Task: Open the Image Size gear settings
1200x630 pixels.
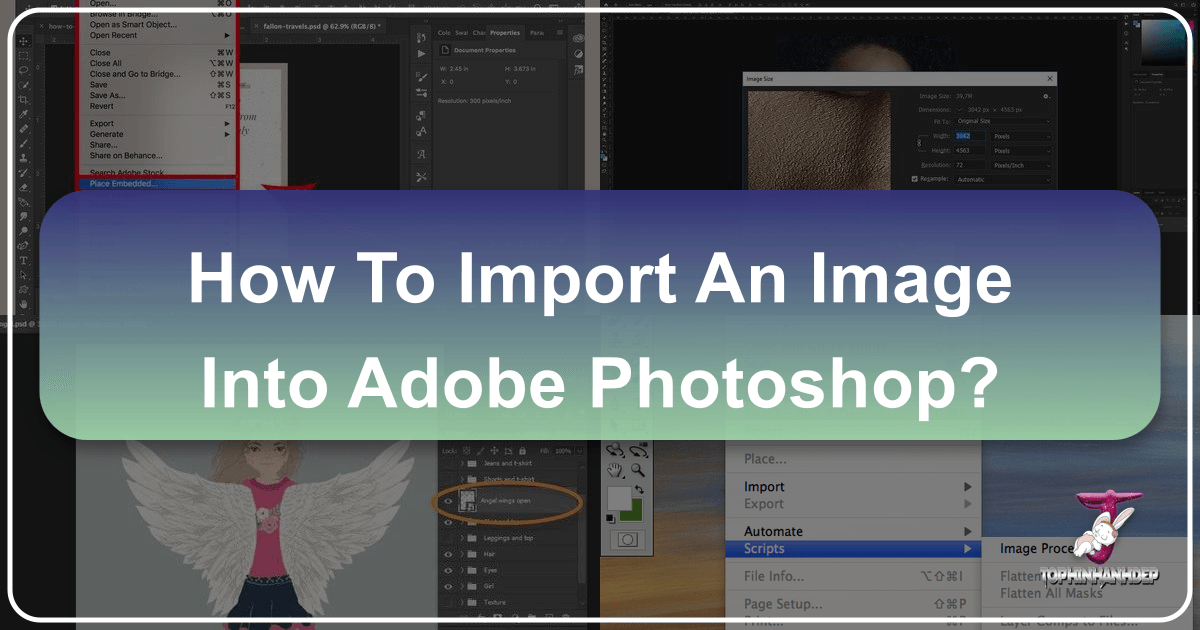Action: click(x=1046, y=95)
